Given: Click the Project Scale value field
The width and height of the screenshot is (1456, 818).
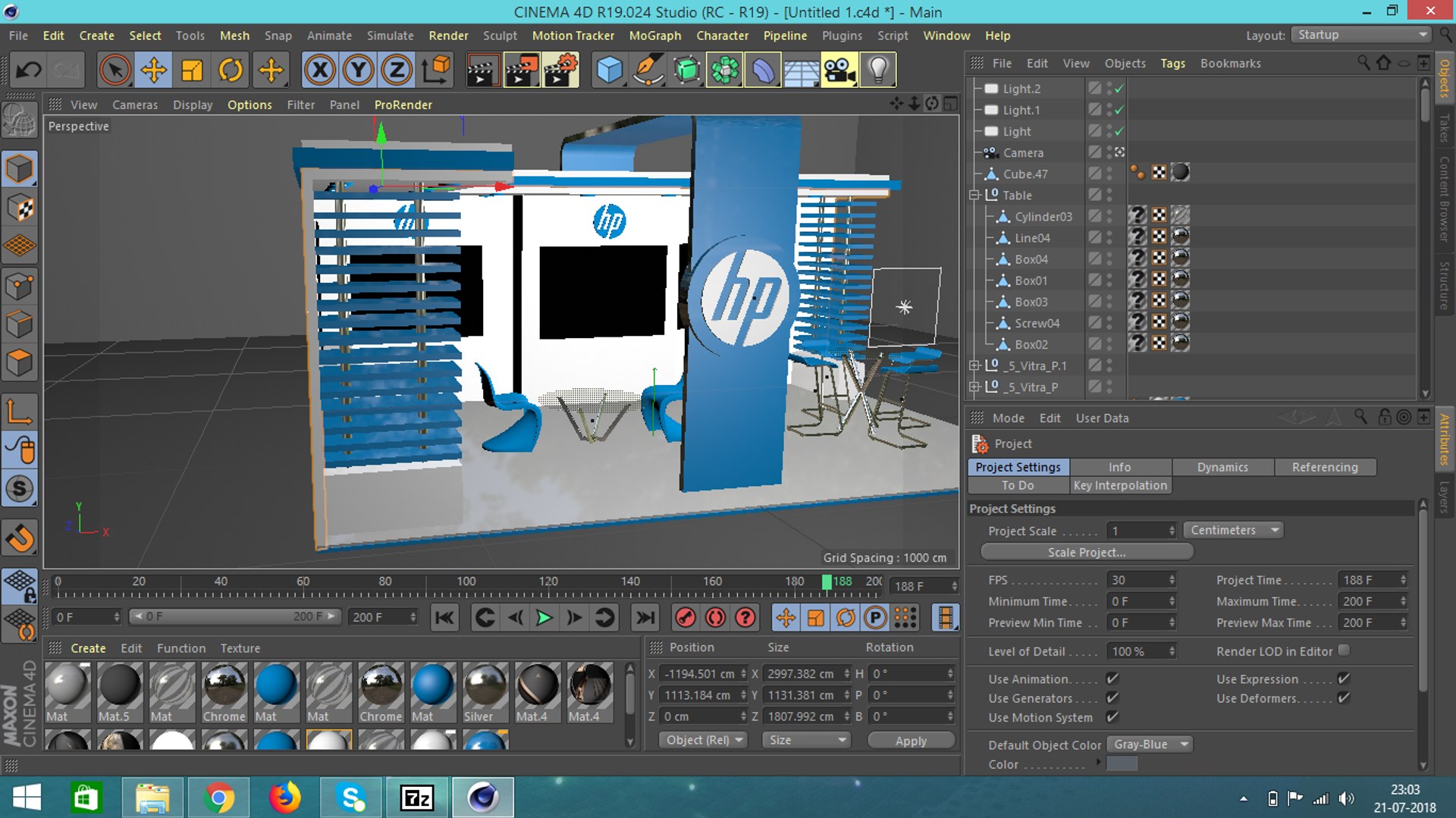Looking at the screenshot, I should coord(1141,531).
